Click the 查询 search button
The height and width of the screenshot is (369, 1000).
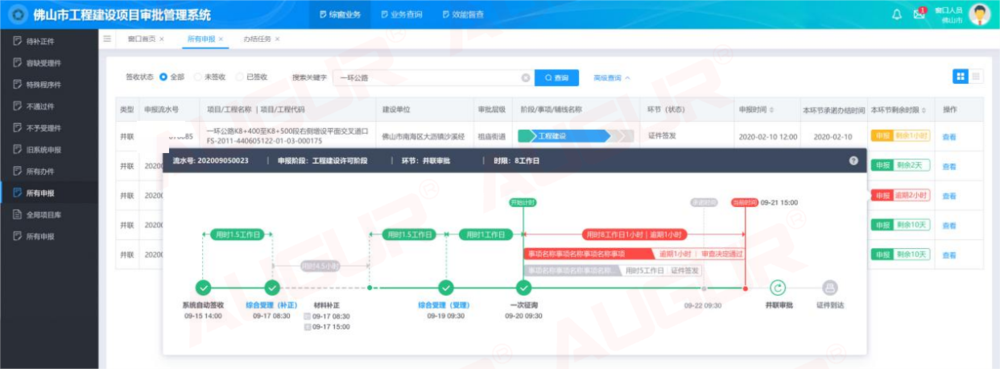click(x=556, y=78)
